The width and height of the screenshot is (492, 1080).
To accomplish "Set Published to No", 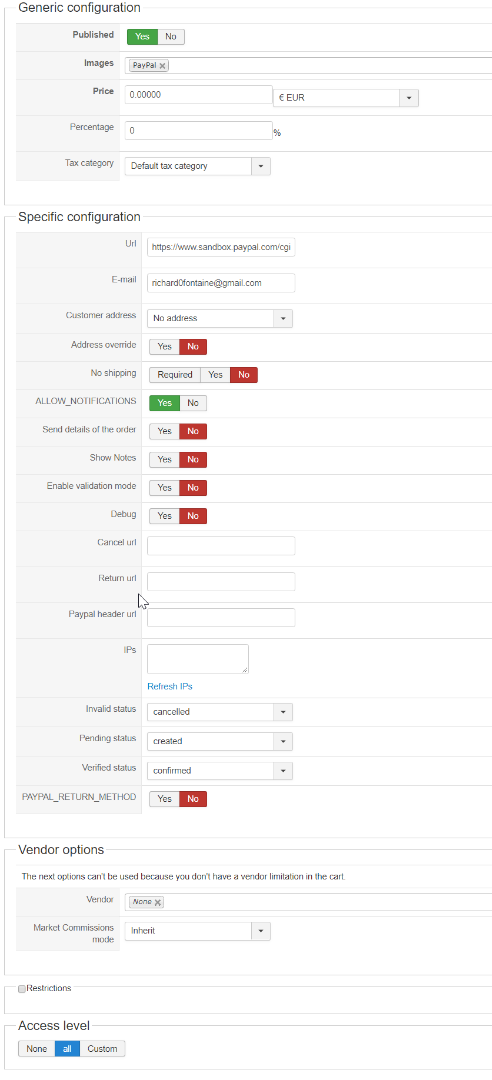I will coord(171,37).
